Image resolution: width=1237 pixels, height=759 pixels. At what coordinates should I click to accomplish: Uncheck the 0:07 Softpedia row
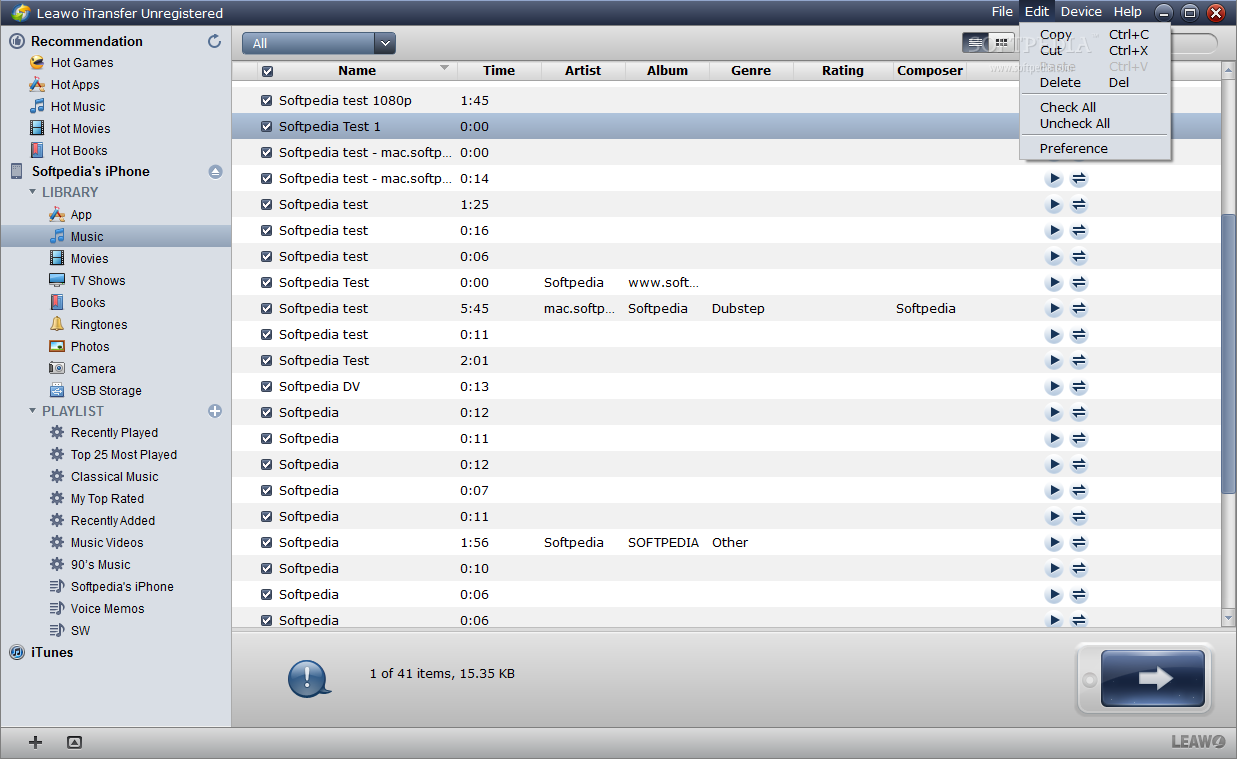click(267, 491)
